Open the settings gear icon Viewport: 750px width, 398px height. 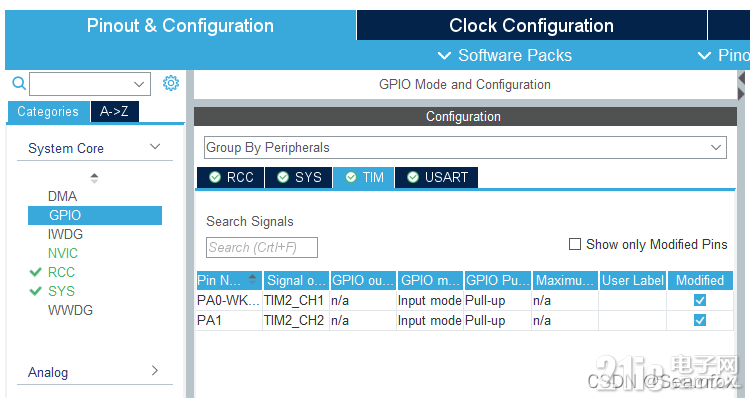tap(171, 83)
